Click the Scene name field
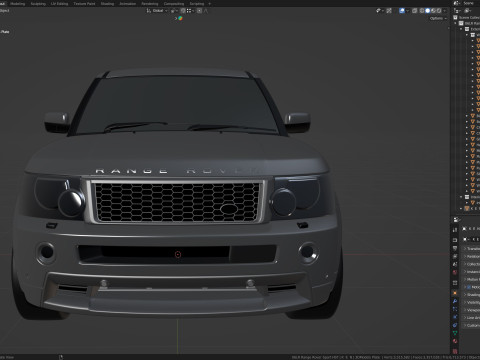This screenshot has width=480, height=360. [470, 3]
